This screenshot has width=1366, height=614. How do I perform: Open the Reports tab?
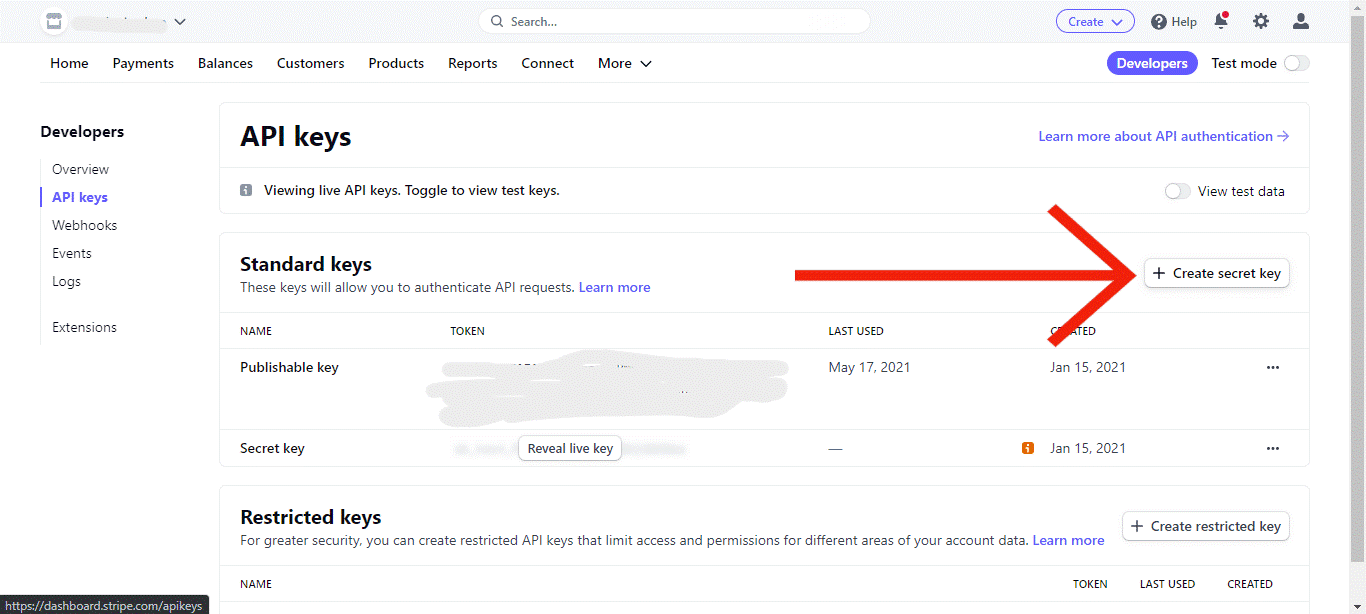473,63
